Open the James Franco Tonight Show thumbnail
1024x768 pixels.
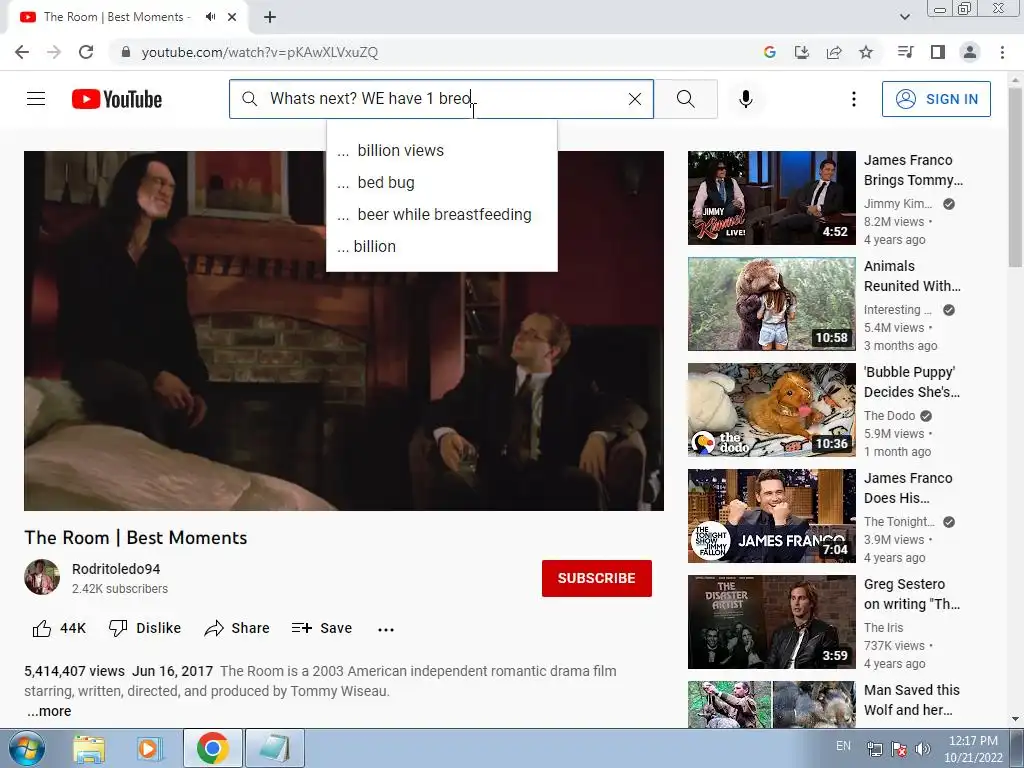[771, 516]
